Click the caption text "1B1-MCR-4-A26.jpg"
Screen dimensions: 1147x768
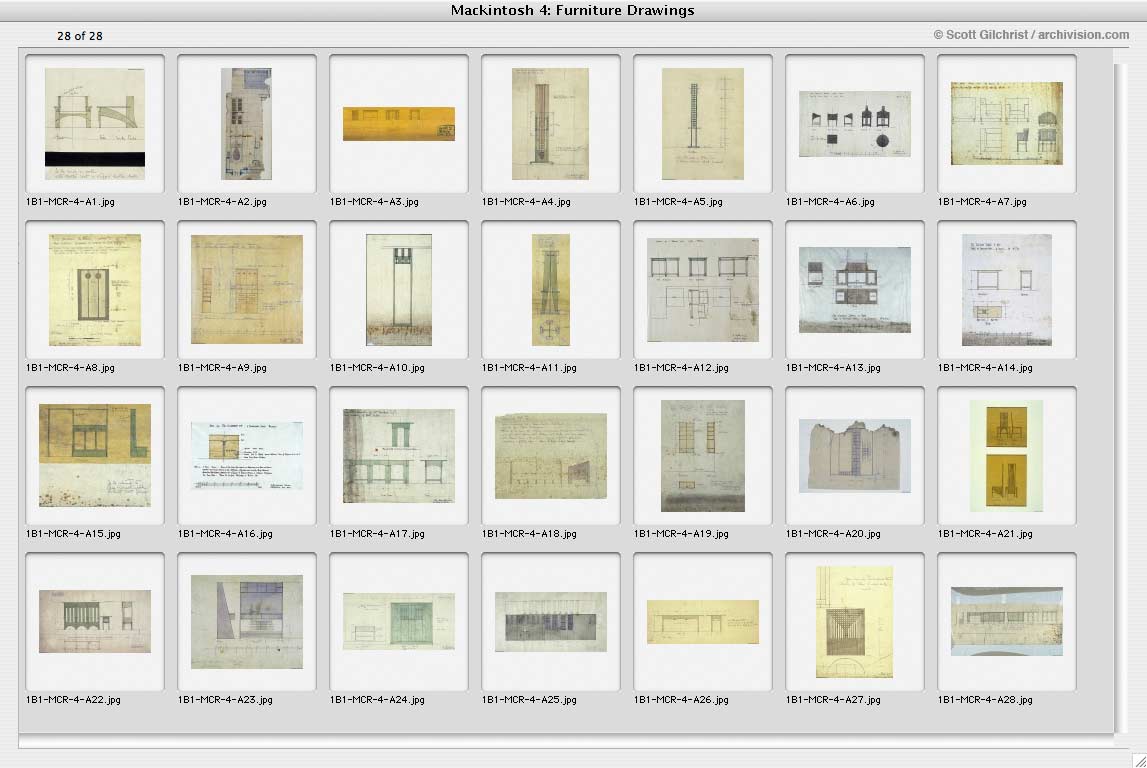(x=682, y=700)
